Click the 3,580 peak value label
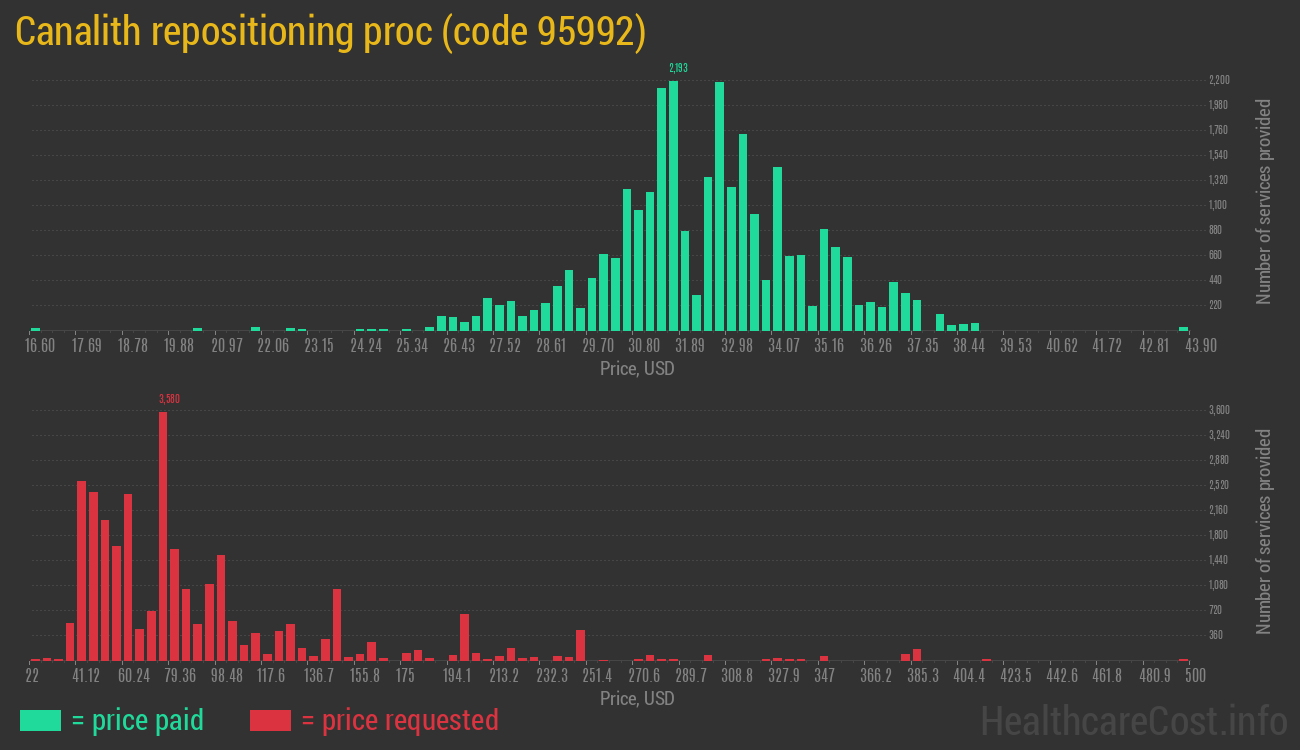The height and width of the screenshot is (750, 1300). 169,399
